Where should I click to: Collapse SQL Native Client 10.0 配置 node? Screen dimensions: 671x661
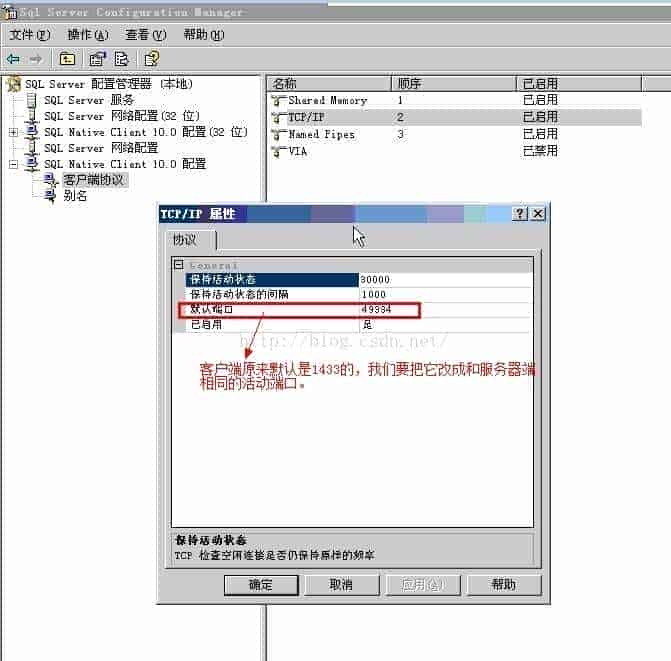13,164
